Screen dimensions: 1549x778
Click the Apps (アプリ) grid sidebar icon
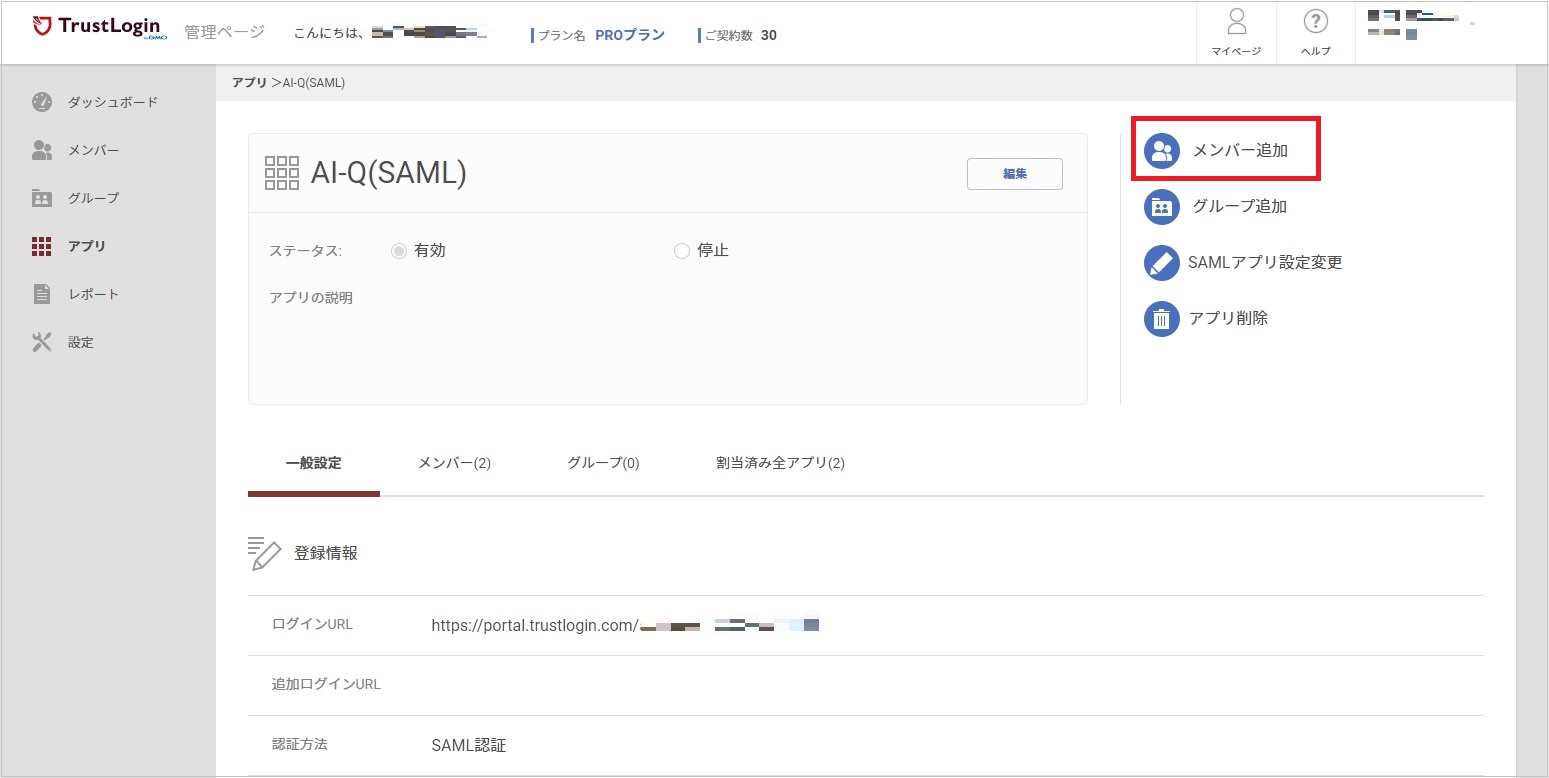[x=42, y=246]
